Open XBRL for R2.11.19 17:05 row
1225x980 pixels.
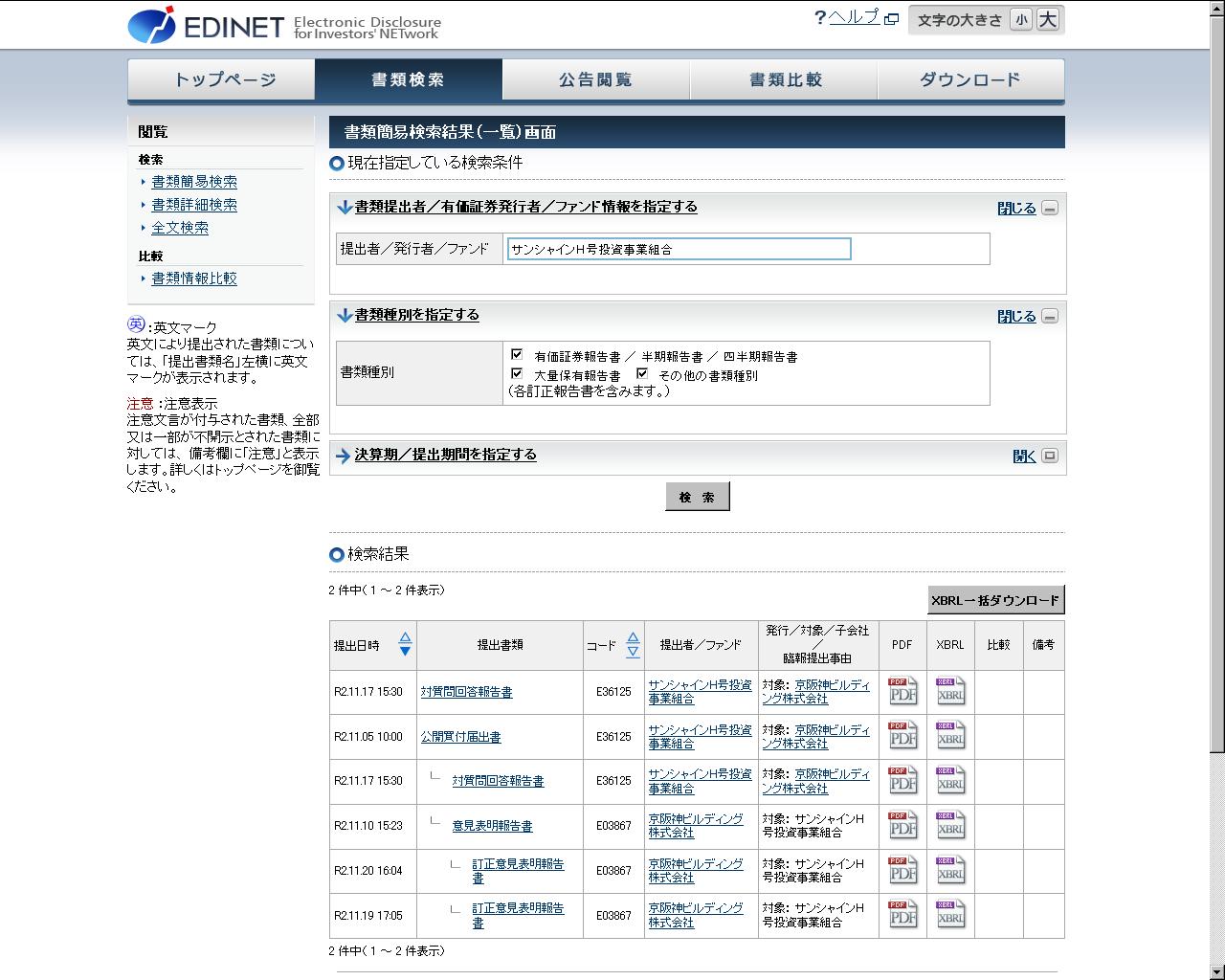(950, 916)
